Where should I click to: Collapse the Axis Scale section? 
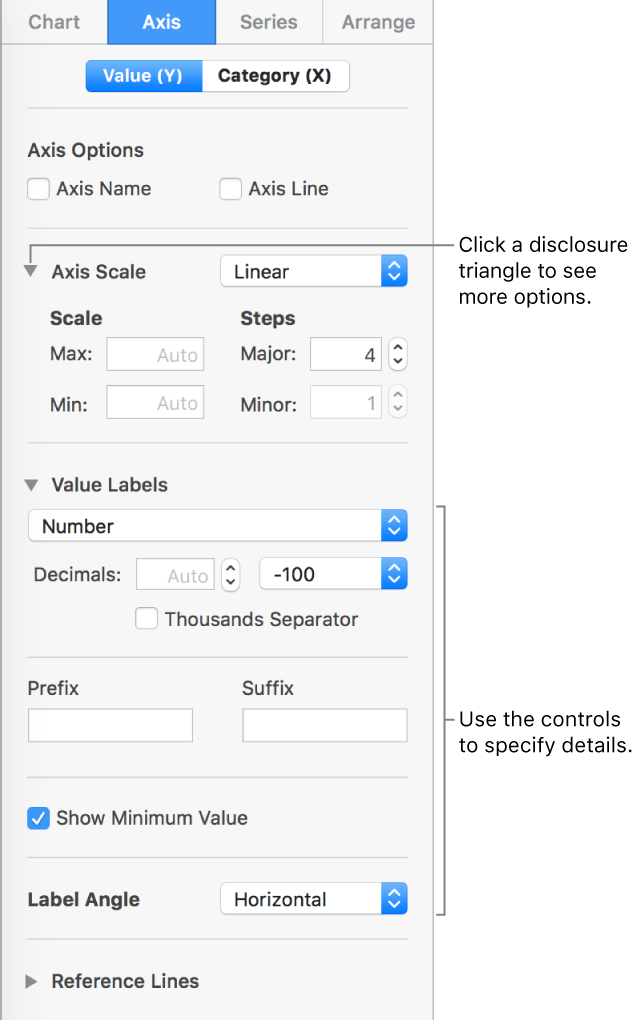point(30,270)
